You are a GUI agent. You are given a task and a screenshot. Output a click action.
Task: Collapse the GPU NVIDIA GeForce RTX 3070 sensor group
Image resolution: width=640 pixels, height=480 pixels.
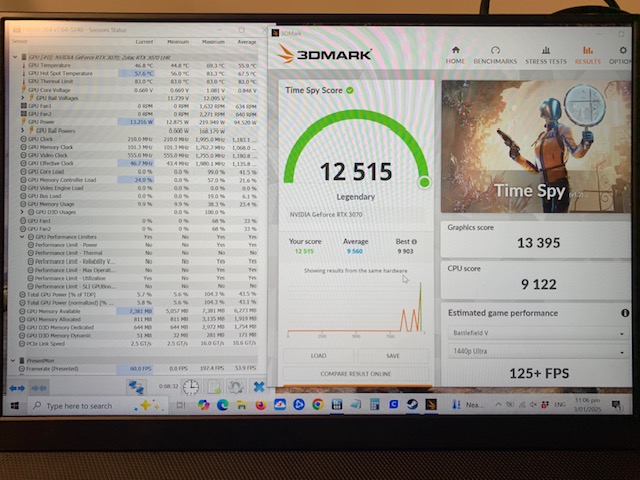coord(16,57)
